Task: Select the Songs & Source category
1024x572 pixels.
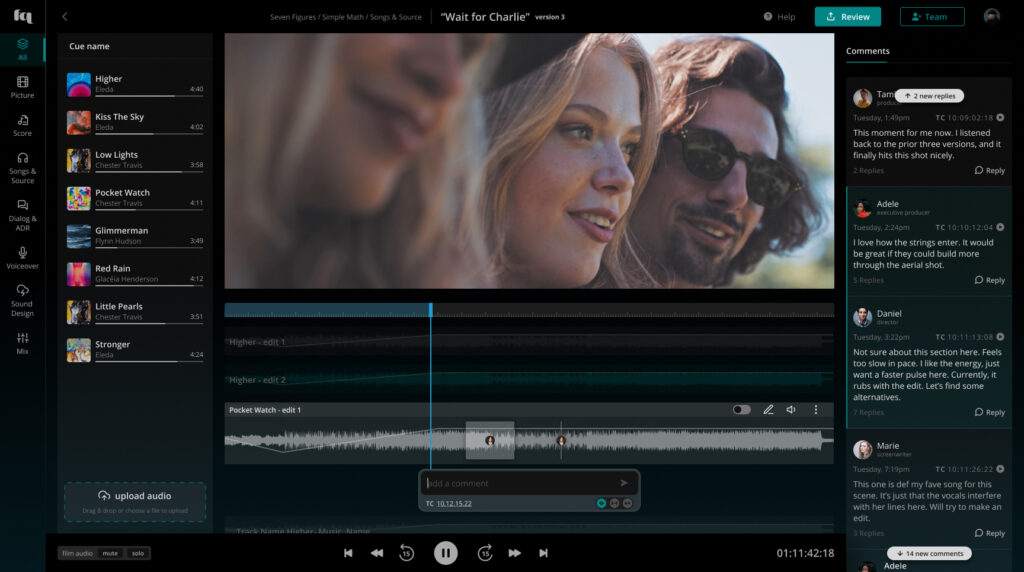Action: (x=22, y=167)
